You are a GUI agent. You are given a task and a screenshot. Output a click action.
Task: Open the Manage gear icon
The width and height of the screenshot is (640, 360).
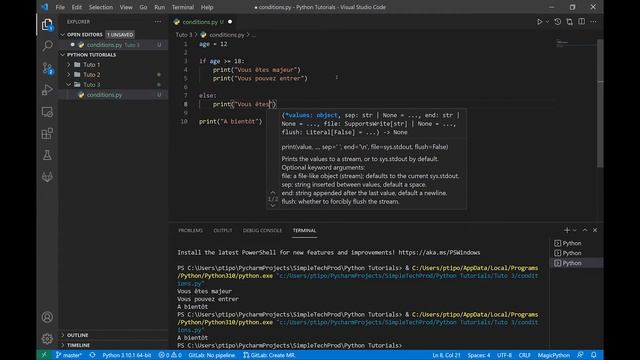tap(47, 338)
